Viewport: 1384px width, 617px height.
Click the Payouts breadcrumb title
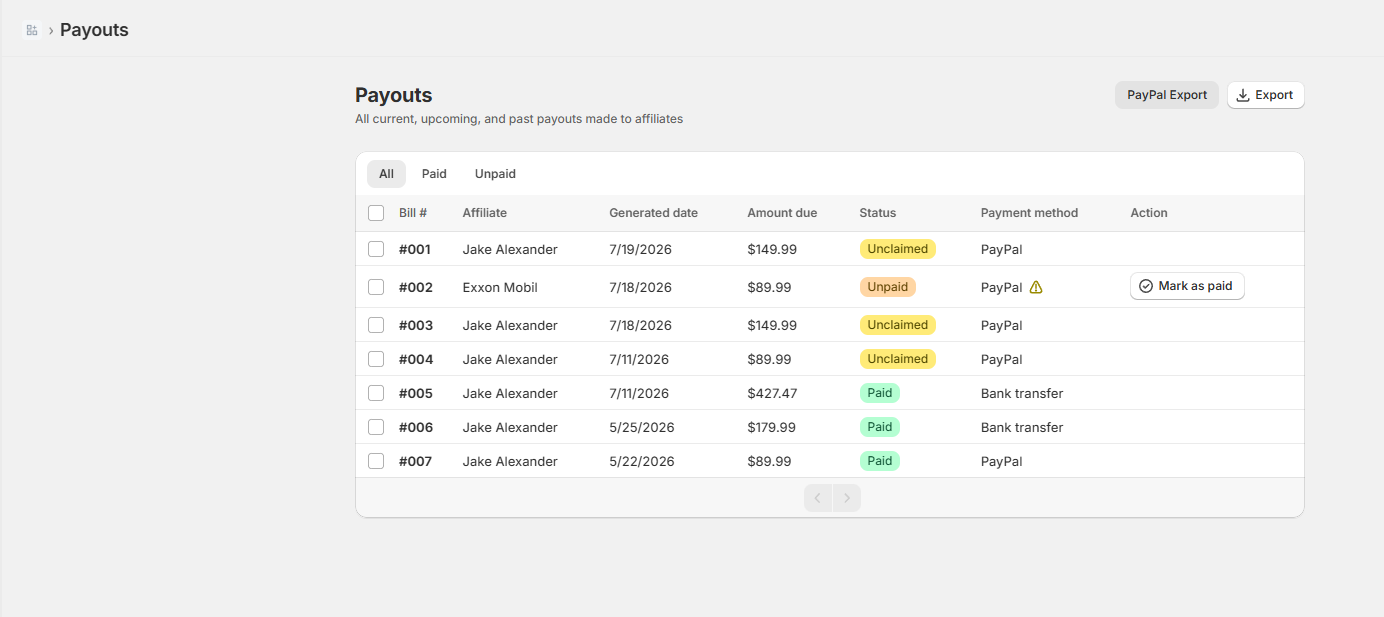tap(94, 30)
